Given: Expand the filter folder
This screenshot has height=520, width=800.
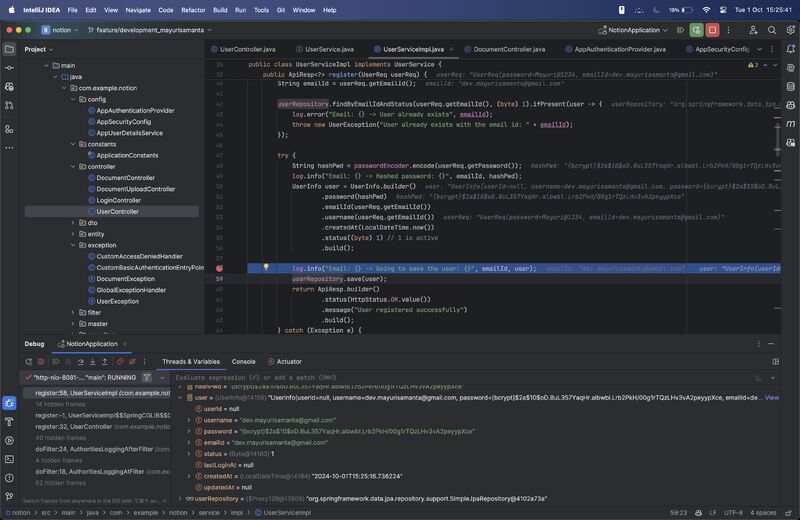Looking at the screenshot, I should [73, 313].
